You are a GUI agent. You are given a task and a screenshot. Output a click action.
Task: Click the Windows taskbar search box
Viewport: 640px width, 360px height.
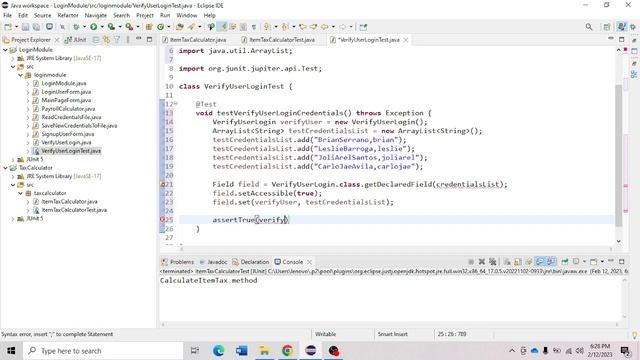pyautogui.click(x=103, y=351)
